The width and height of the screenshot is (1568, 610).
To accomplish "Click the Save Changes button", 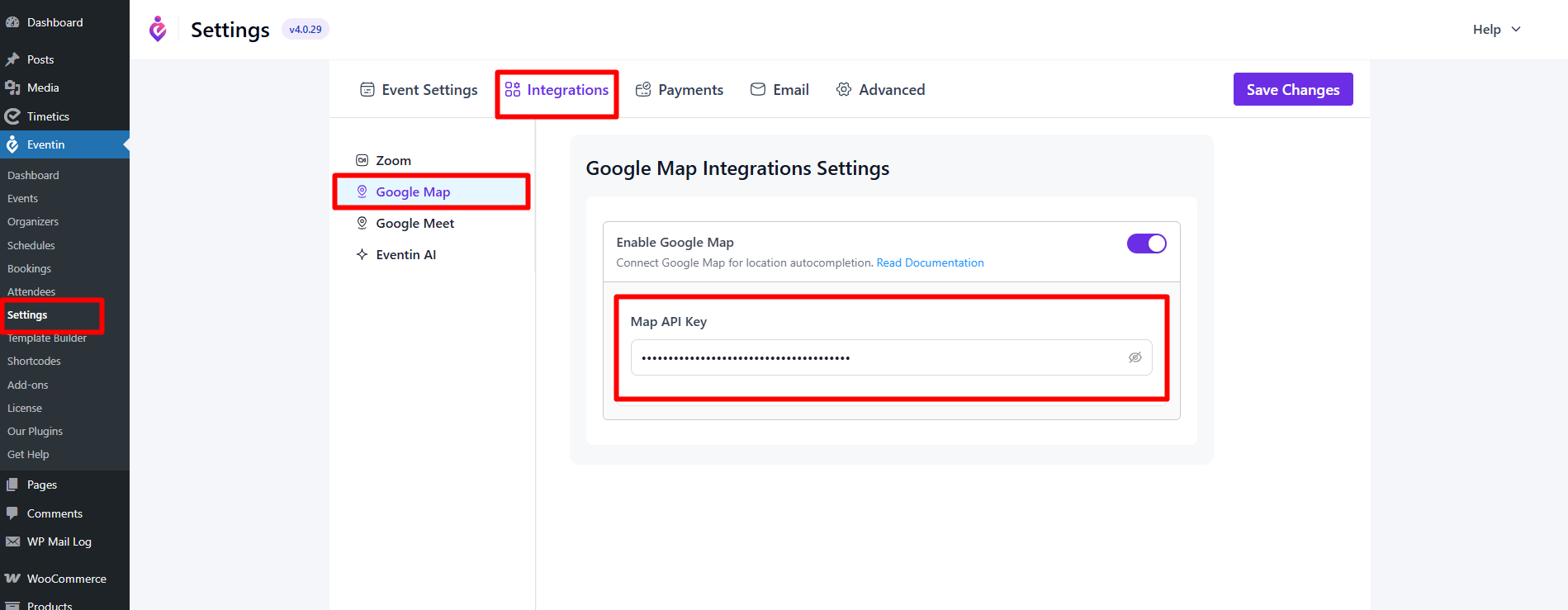I will pyautogui.click(x=1293, y=89).
